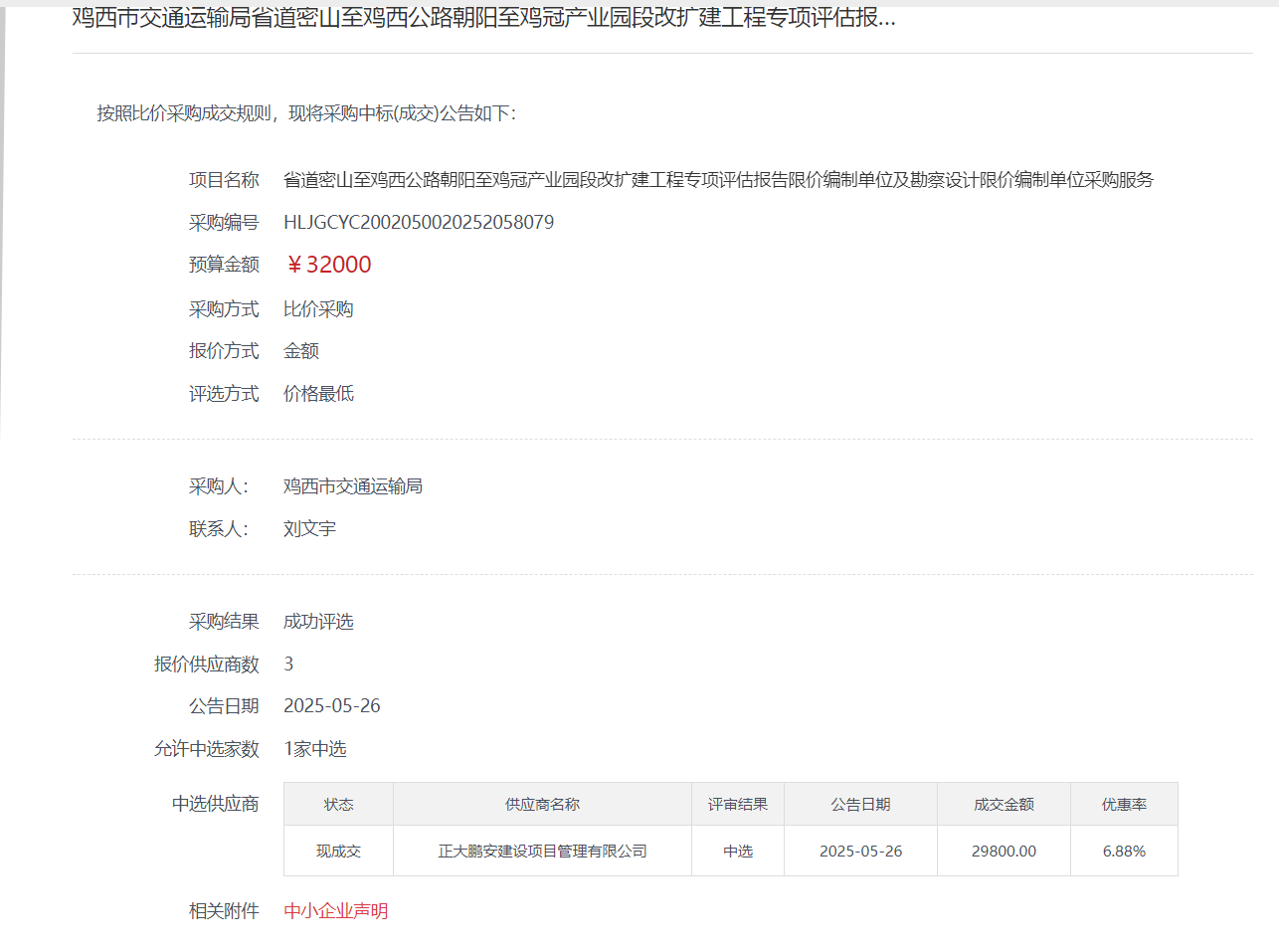The image size is (1279, 952).
Task: Click the 评审结果 column header
Action: [x=737, y=805]
